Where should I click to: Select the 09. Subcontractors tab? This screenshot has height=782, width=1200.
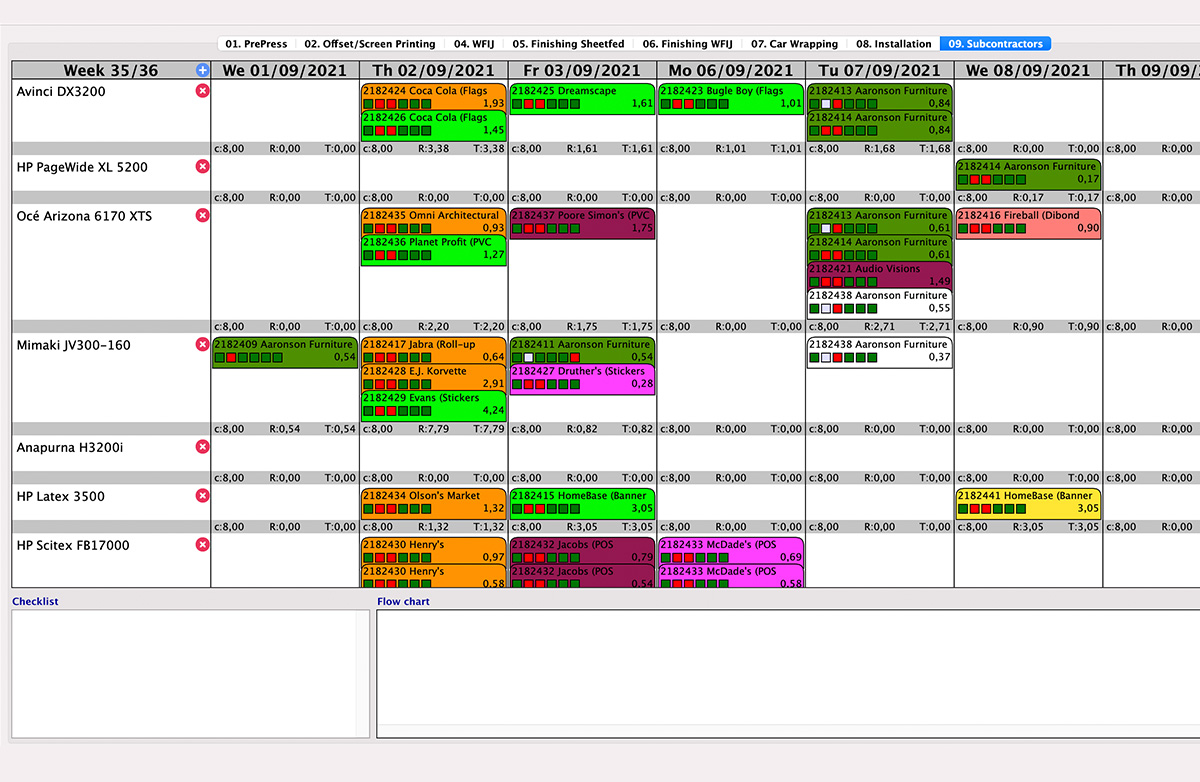[995, 44]
